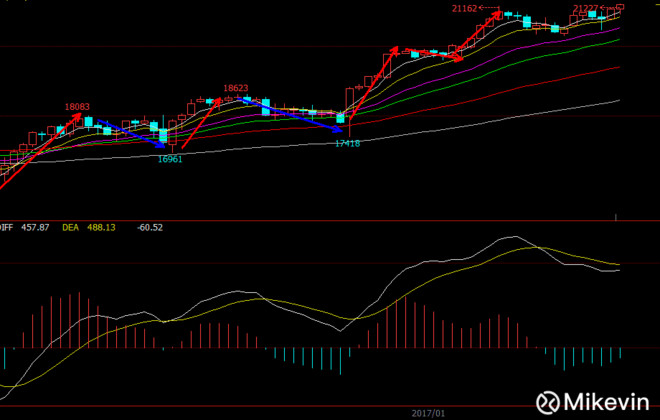660x420 pixels.
Task: Click the 21162 price marker
Action: click(464, 8)
